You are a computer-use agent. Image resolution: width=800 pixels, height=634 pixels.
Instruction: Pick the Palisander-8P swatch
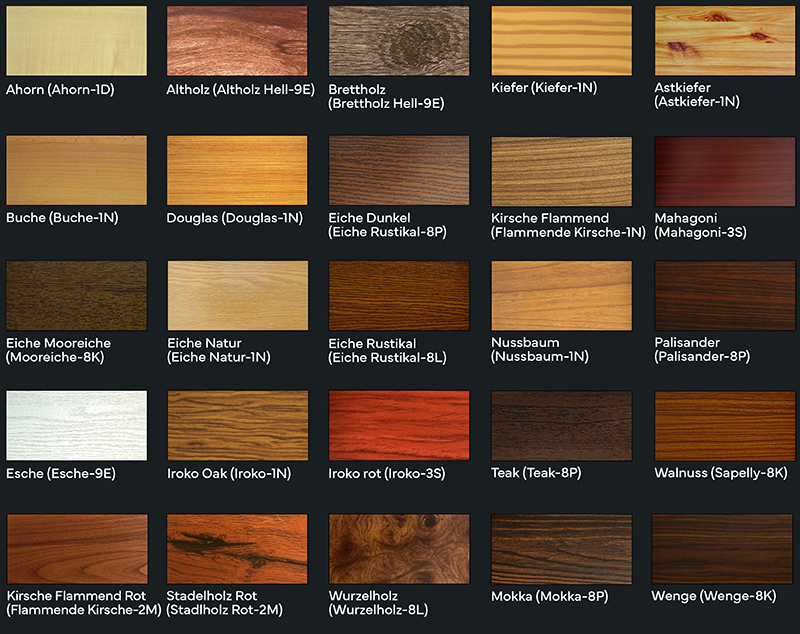pyautogui.click(x=723, y=296)
